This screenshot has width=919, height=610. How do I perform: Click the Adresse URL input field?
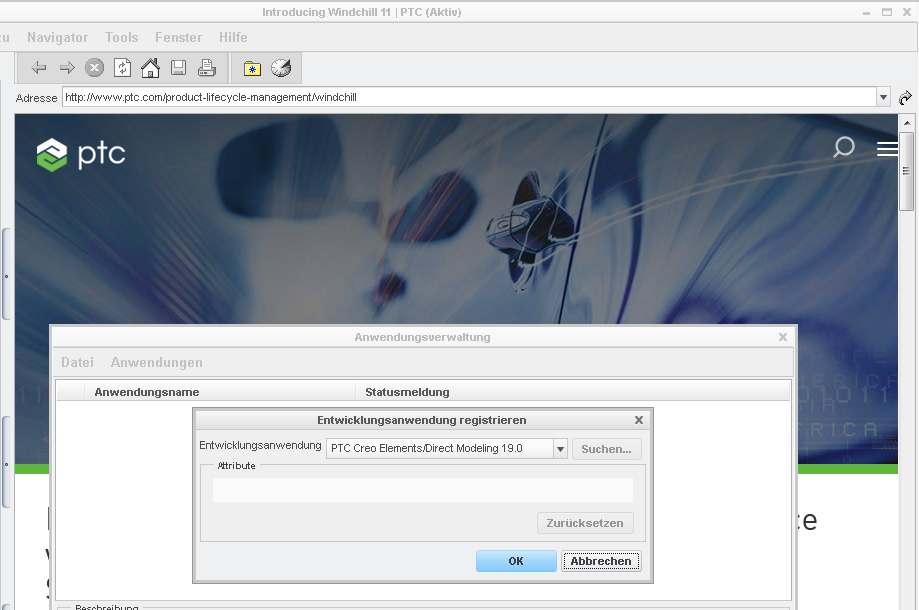click(x=469, y=97)
